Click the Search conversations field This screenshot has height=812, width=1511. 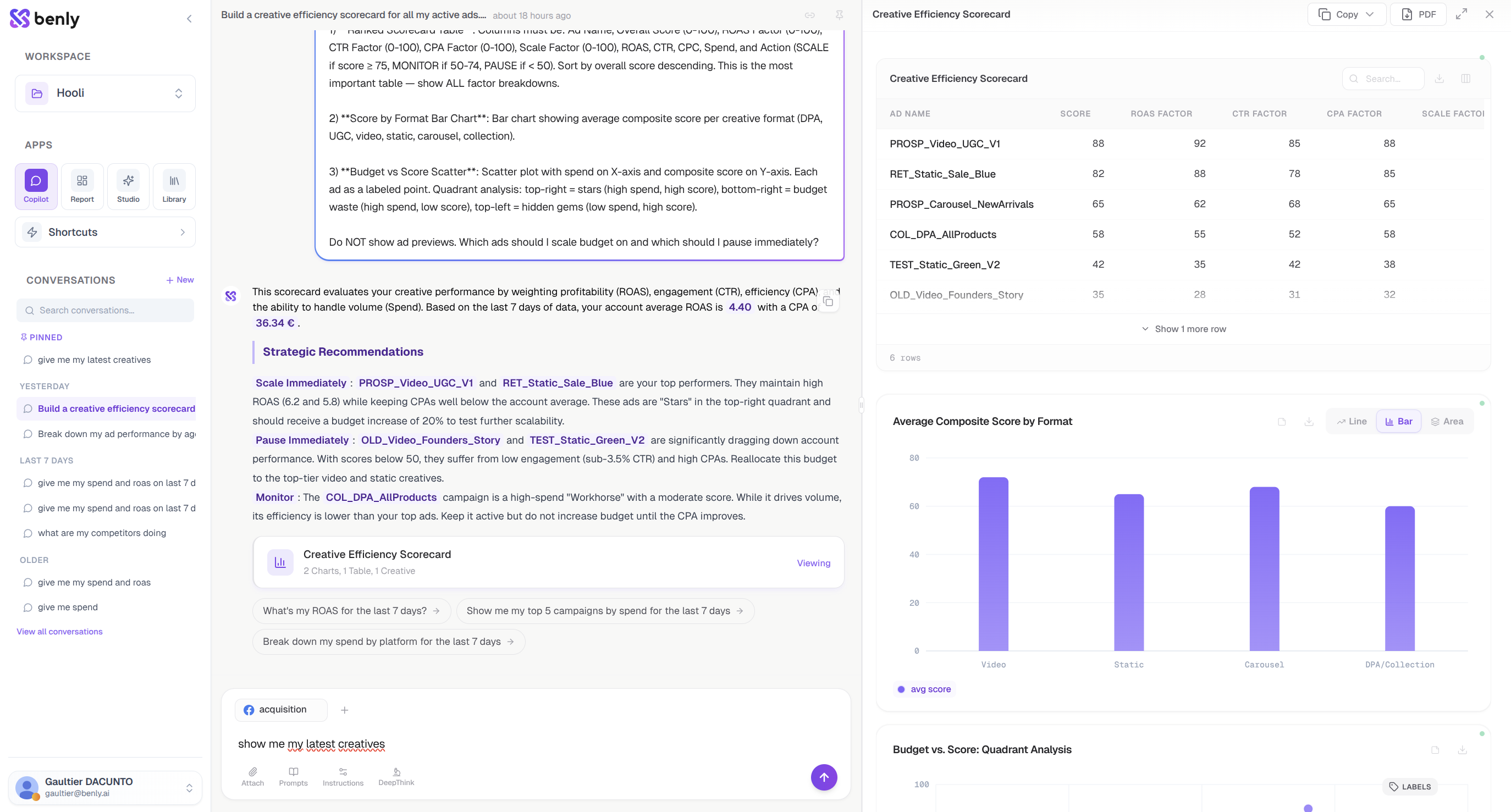point(106,310)
